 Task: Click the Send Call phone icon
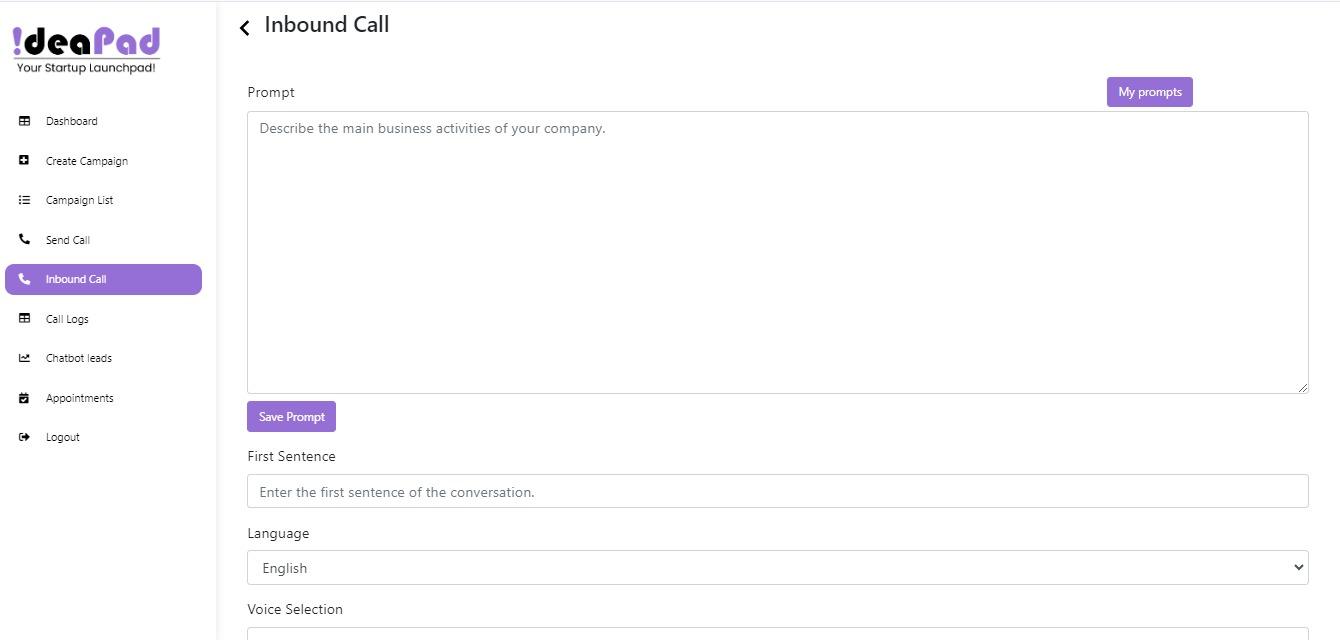pyautogui.click(x=25, y=240)
